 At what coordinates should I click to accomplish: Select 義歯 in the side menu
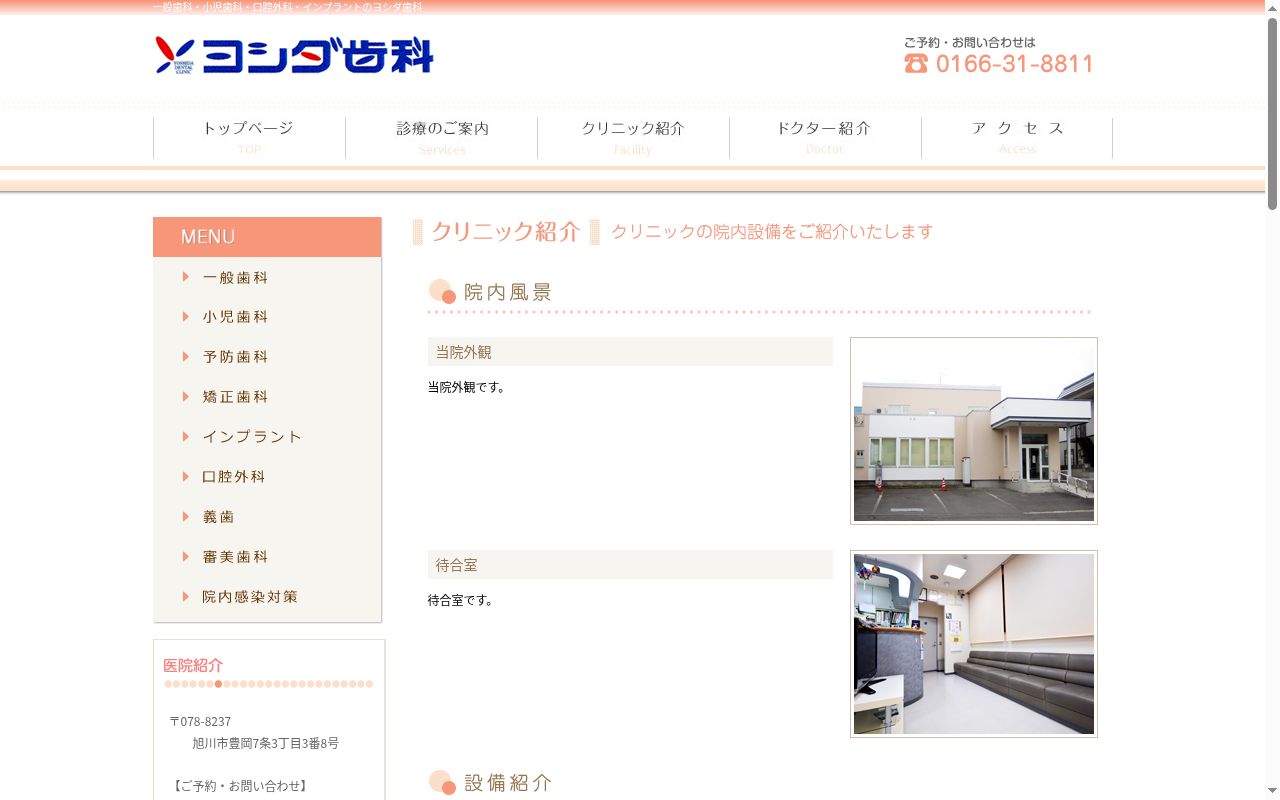pyautogui.click(x=267, y=517)
